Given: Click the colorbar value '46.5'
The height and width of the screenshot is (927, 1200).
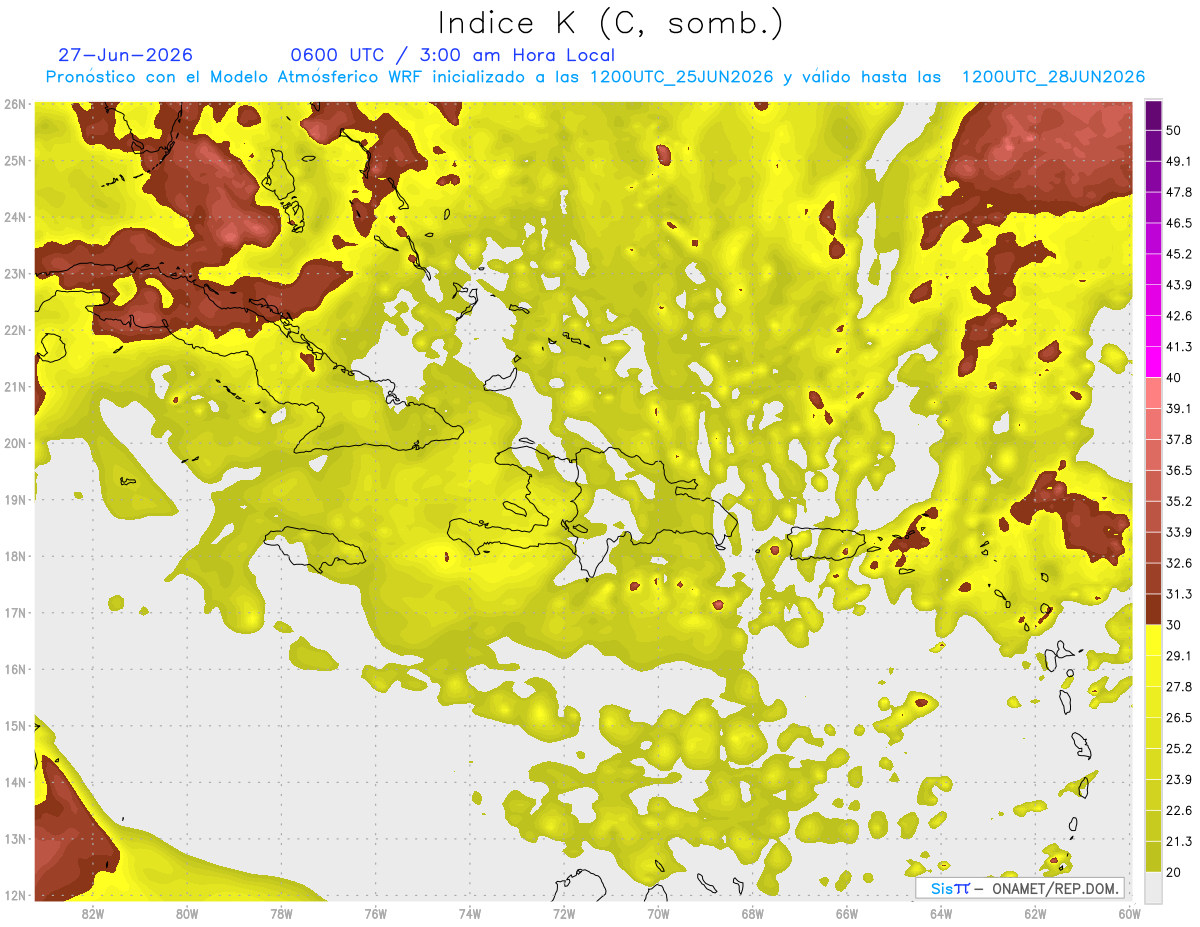Looking at the screenshot, I should [1178, 223].
